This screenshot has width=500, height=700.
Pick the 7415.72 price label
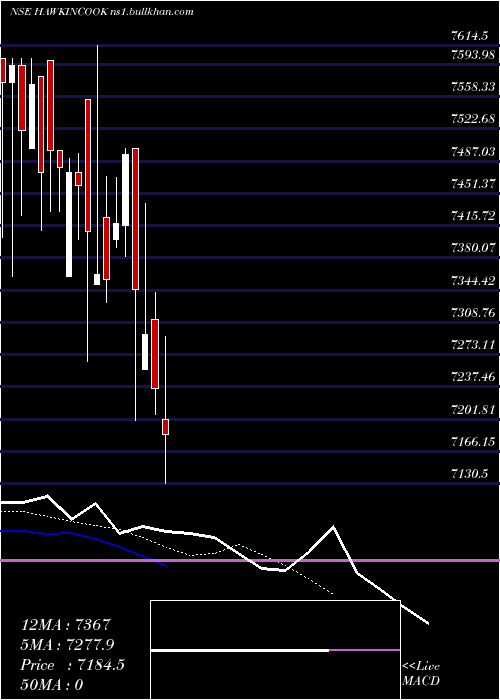click(473, 216)
